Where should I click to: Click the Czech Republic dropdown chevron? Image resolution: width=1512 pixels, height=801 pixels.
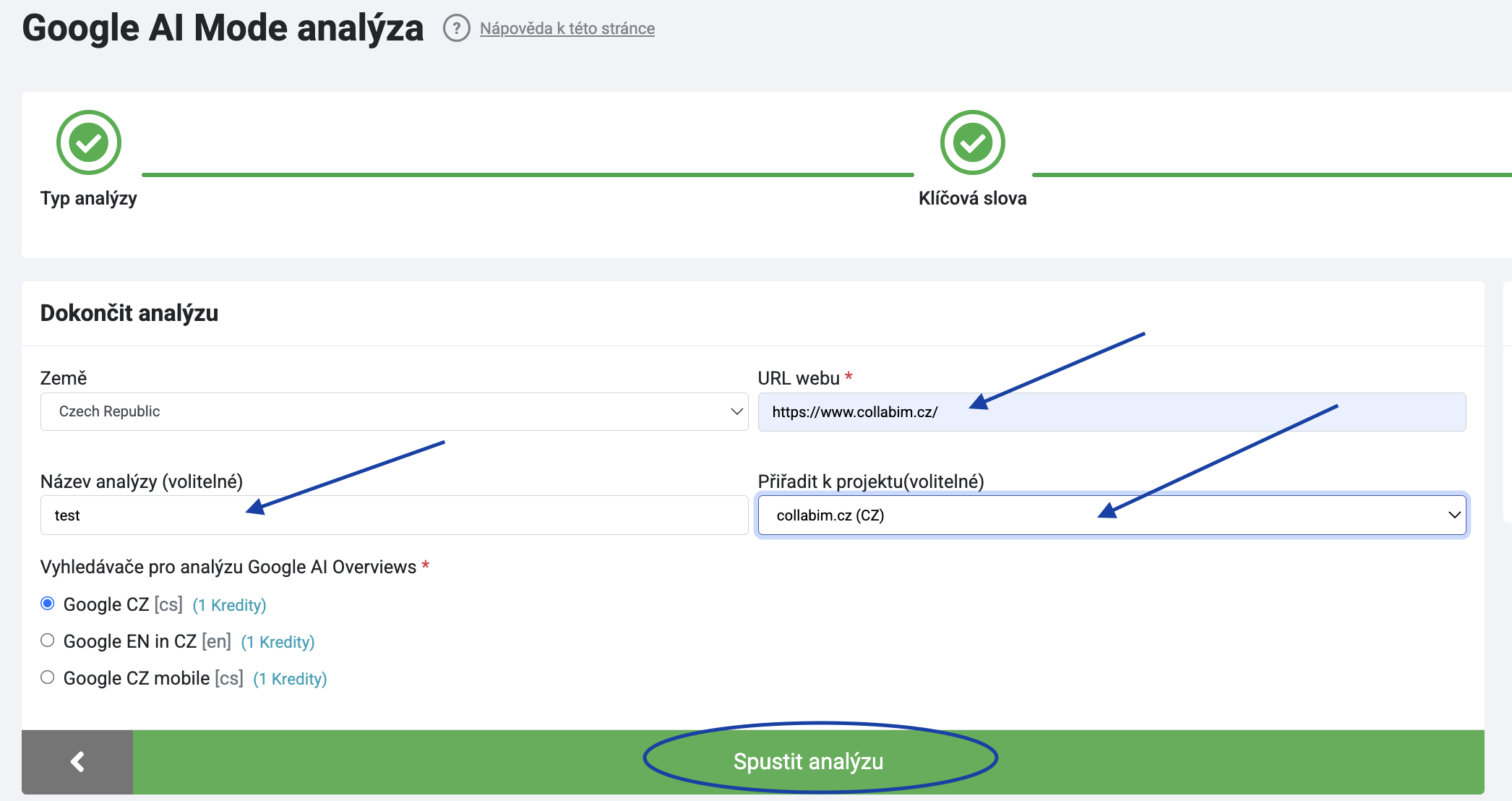pyautogui.click(x=736, y=411)
